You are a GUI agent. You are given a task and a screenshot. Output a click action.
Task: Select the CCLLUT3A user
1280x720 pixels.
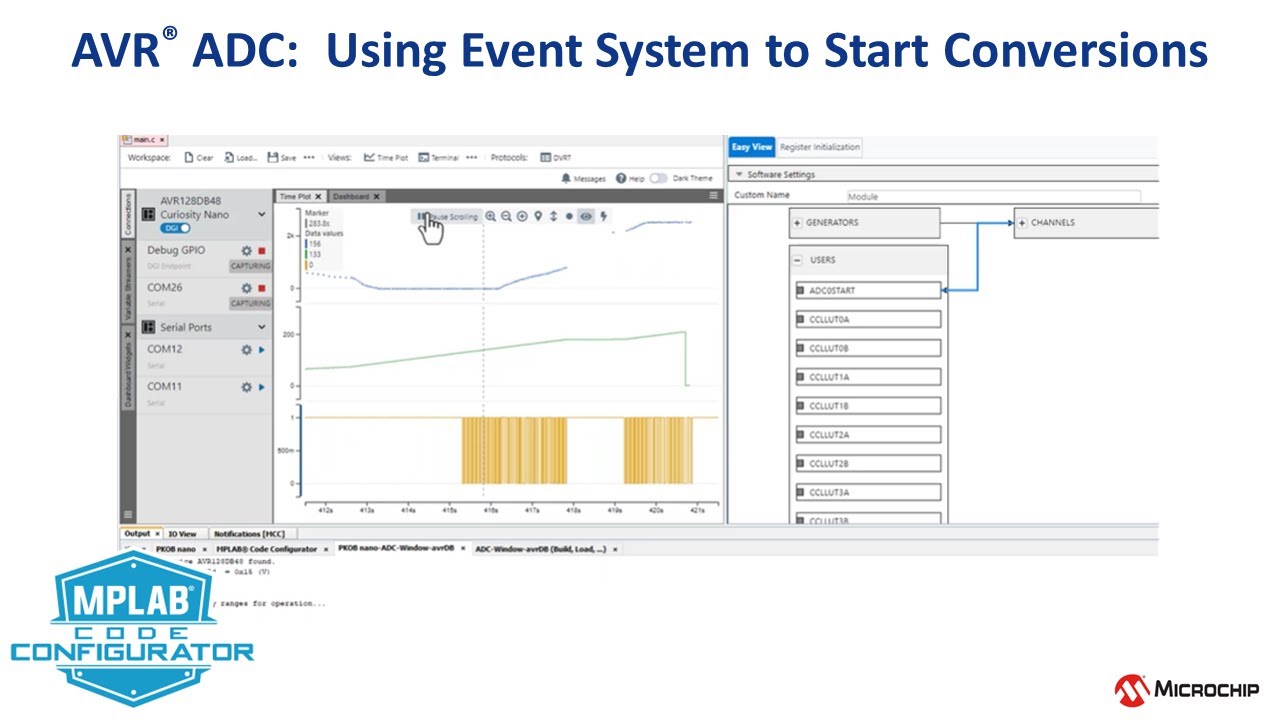[868, 492]
